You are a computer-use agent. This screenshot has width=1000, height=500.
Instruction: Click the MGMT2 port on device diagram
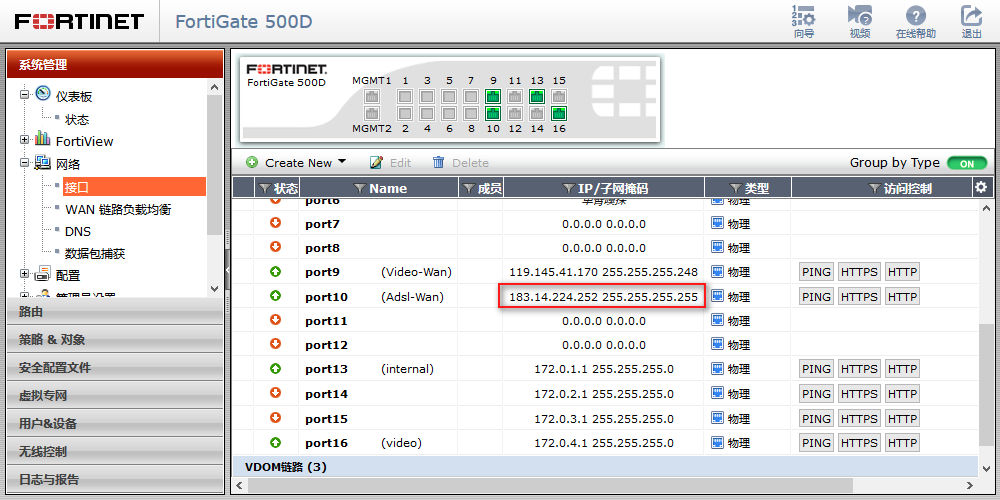point(372,114)
